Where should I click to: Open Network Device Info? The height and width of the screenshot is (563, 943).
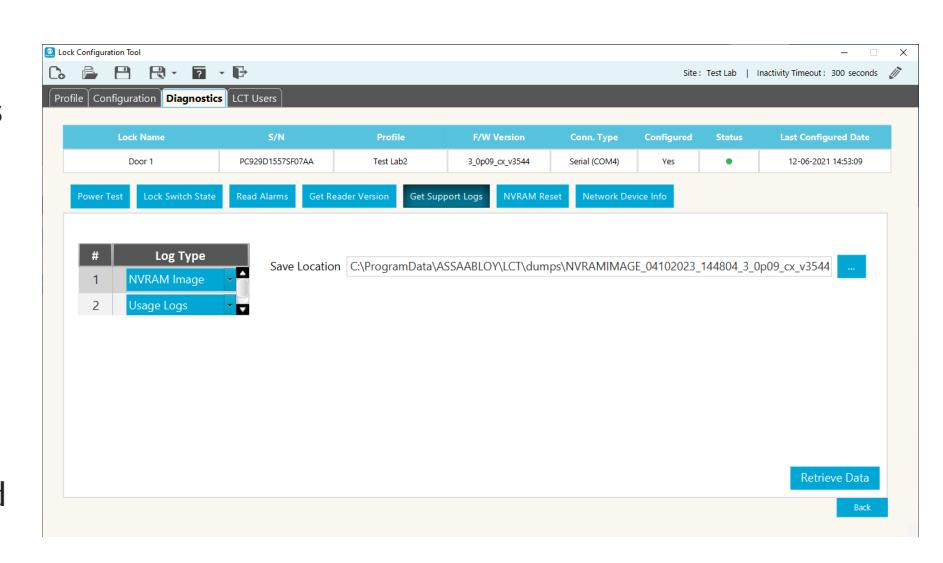pos(624,196)
